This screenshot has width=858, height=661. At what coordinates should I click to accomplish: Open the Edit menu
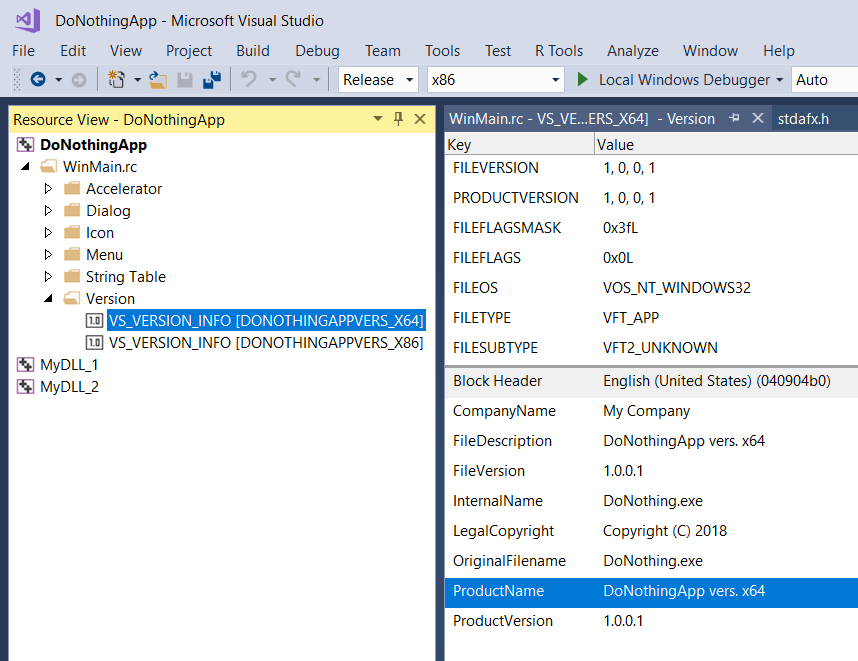pyautogui.click(x=73, y=51)
